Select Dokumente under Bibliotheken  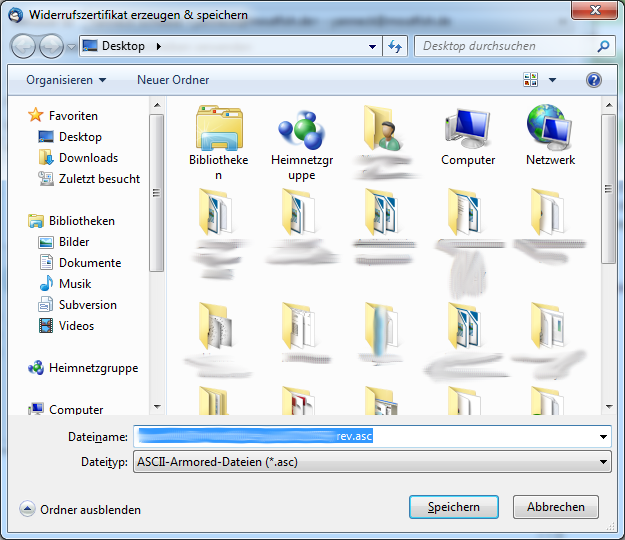(90, 263)
